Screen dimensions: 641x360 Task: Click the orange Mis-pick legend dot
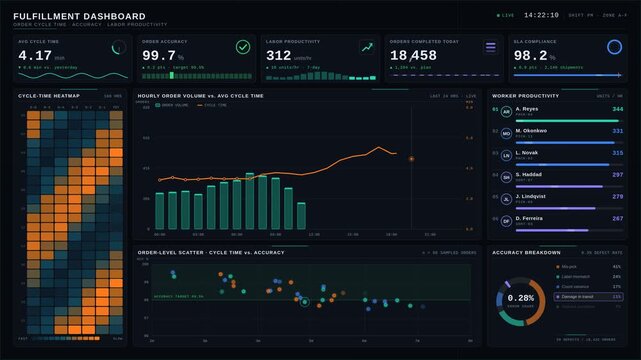pos(558,267)
